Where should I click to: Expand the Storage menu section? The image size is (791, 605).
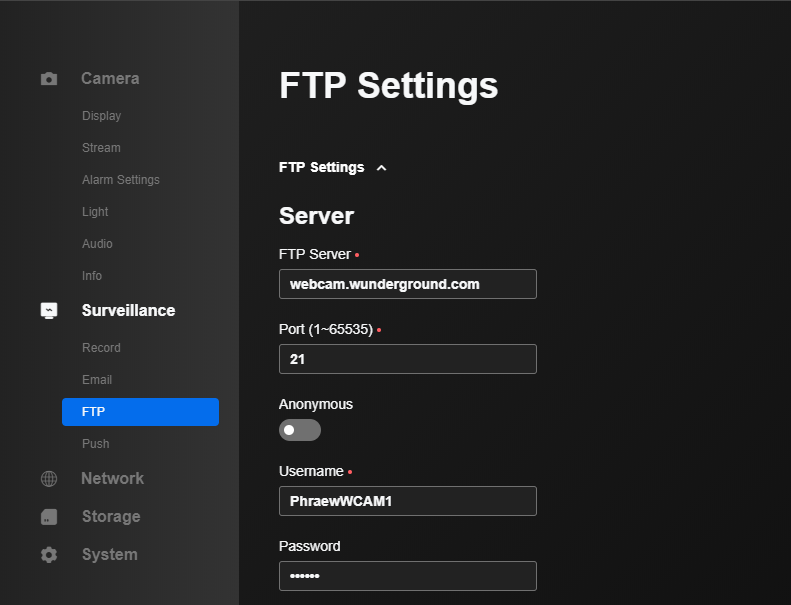coord(111,516)
